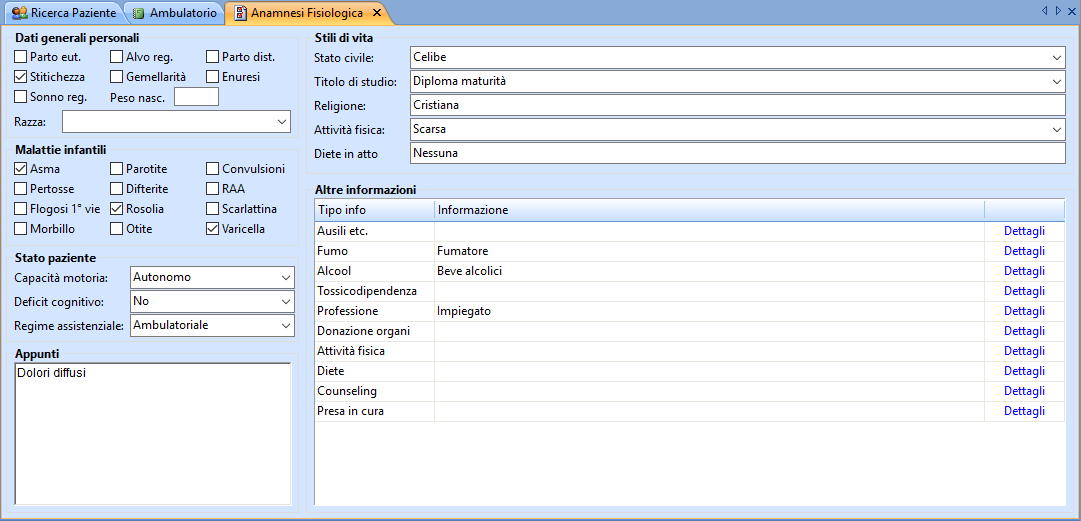Viewport: 1081px width, 521px height.
Task: Toggle the Sonno reg. checkbox
Action: pyautogui.click(x=21, y=96)
